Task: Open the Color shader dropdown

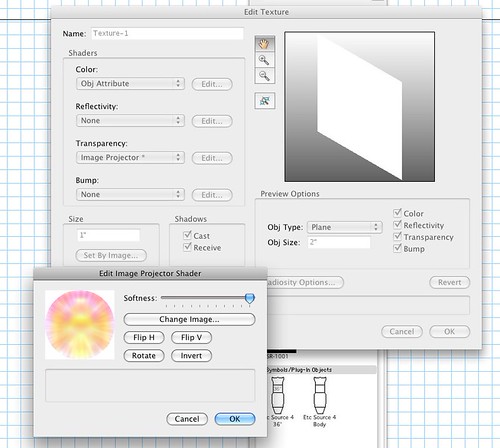Action: 130,83
